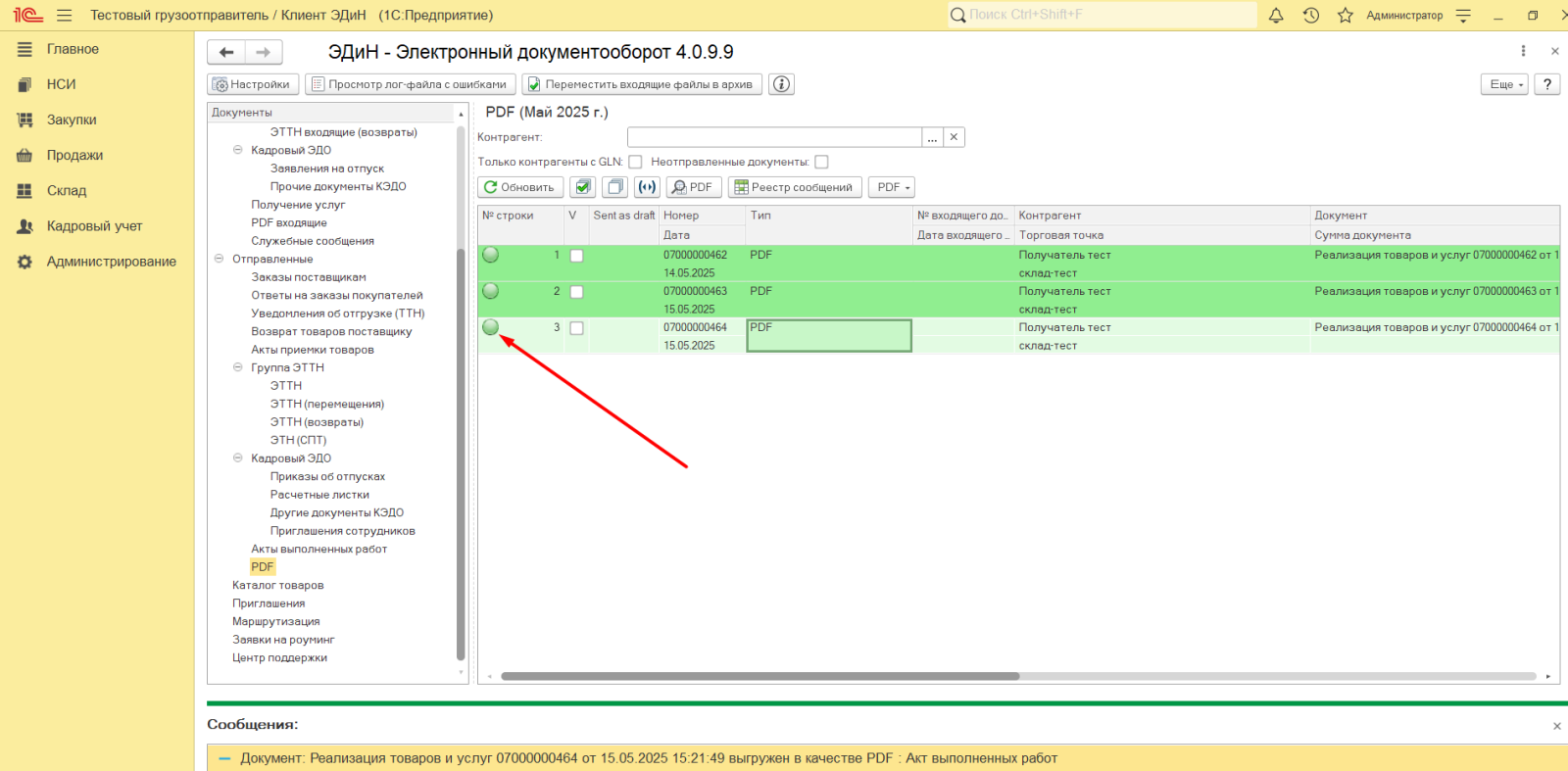Viewport: 1568px width, 771px height.
Task: Collapse the Группа ЭТТН tree node
Action: point(238,367)
